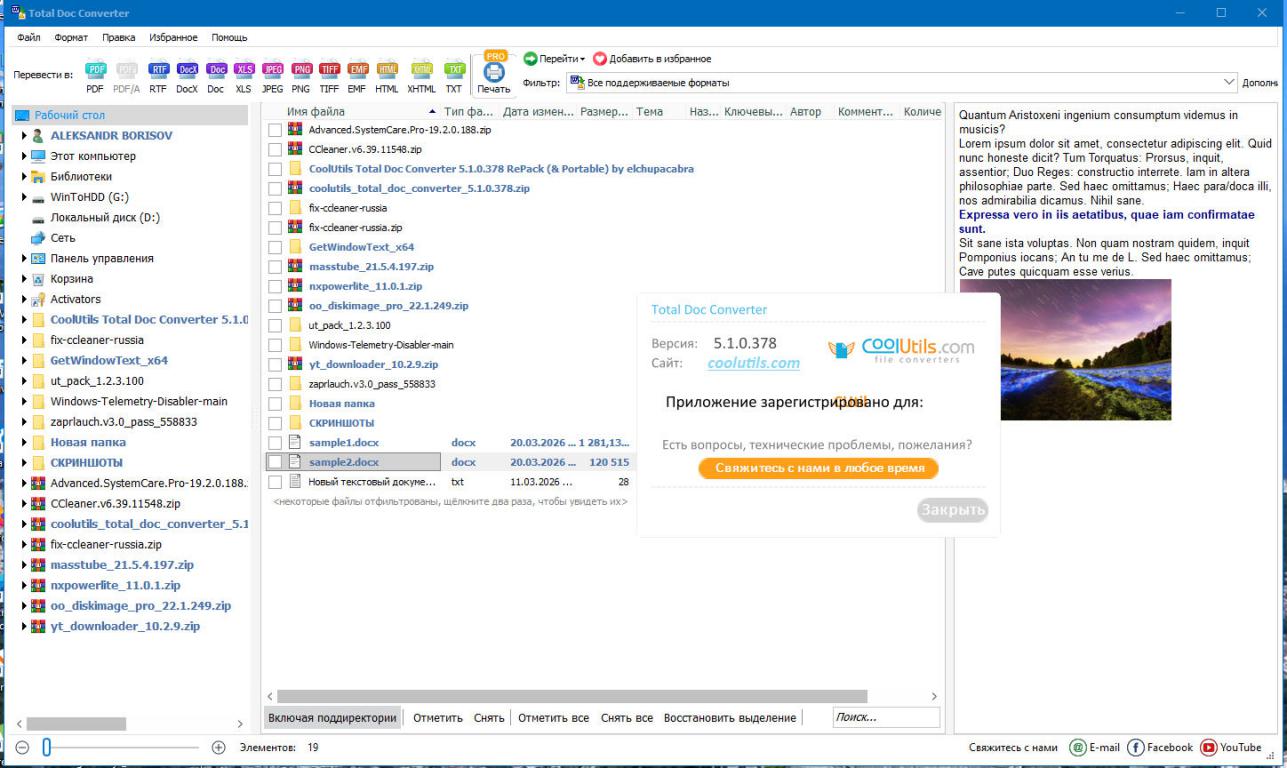Click the JPEG format icon

(272, 71)
